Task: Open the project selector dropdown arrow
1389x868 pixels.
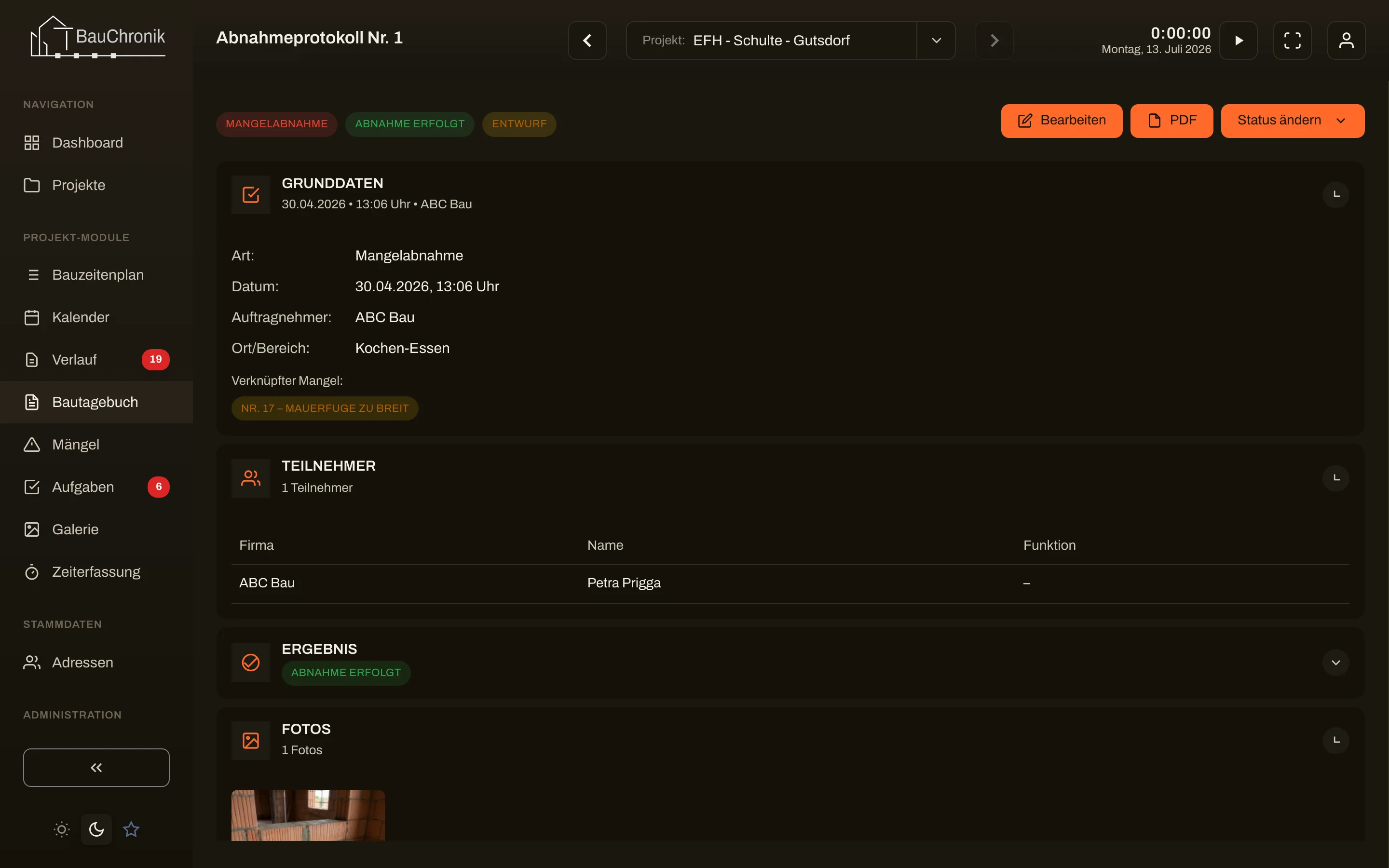Action: (x=936, y=40)
